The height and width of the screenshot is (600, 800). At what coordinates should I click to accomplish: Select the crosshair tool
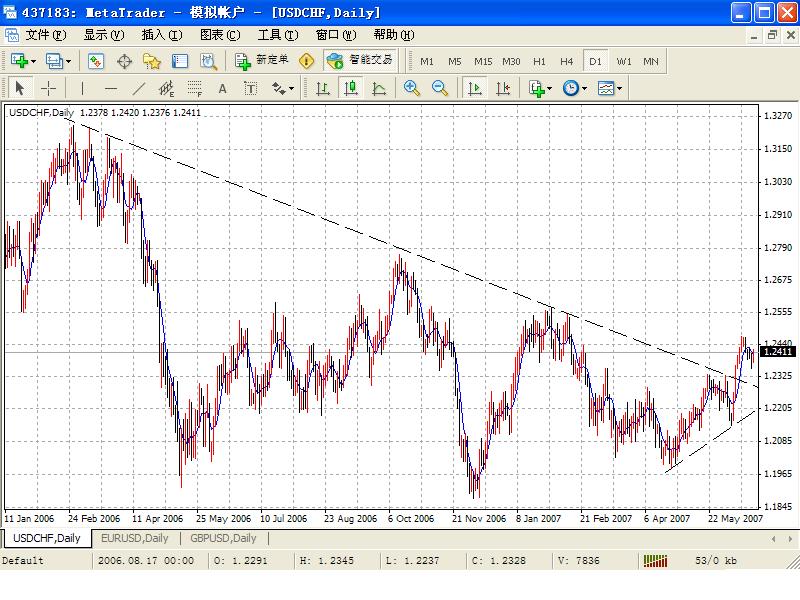(x=47, y=88)
